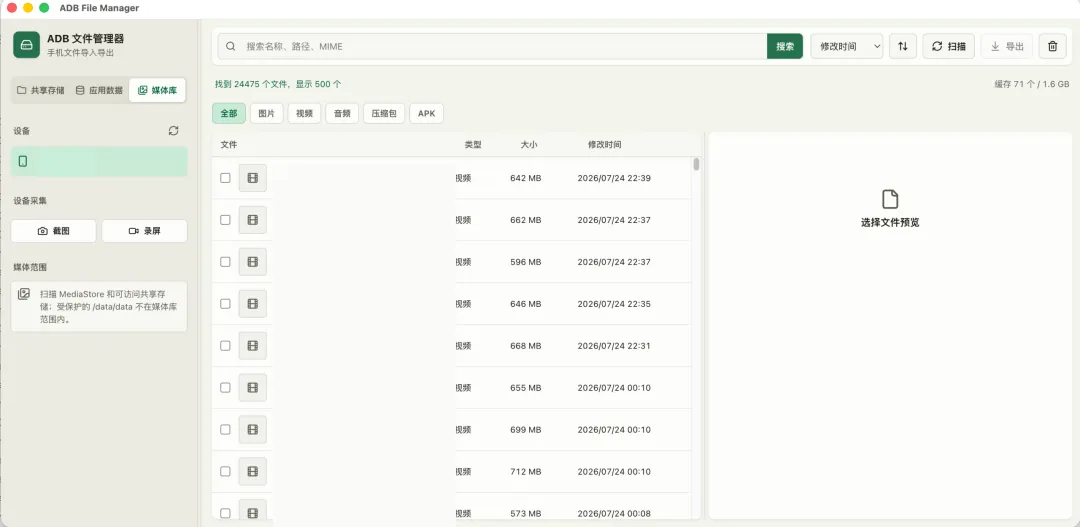
Task: Click date 2026/07/24 00:08
Action: (614, 513)
